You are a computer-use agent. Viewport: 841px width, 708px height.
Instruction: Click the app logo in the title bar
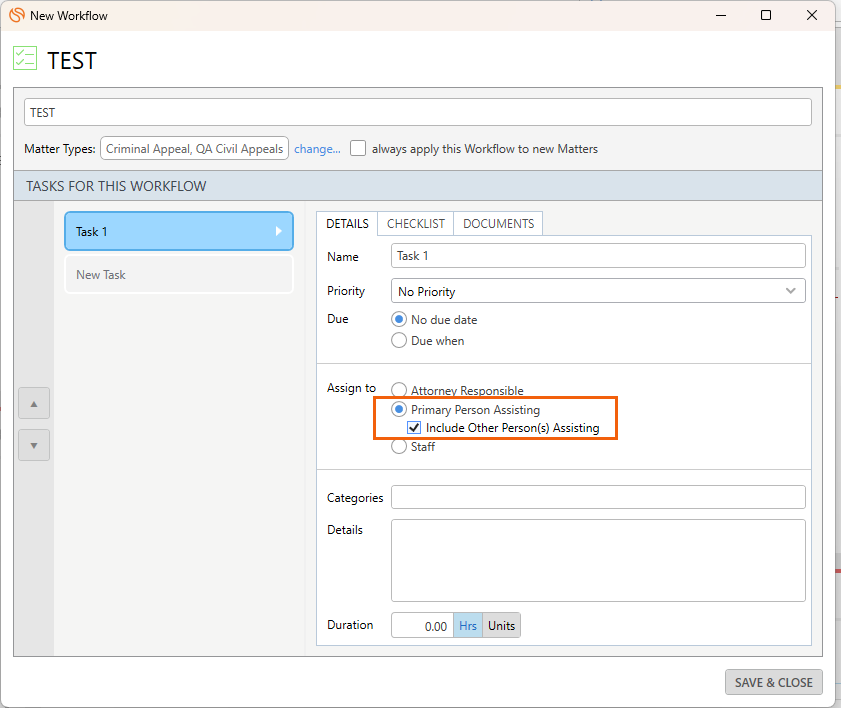(16, 15)
